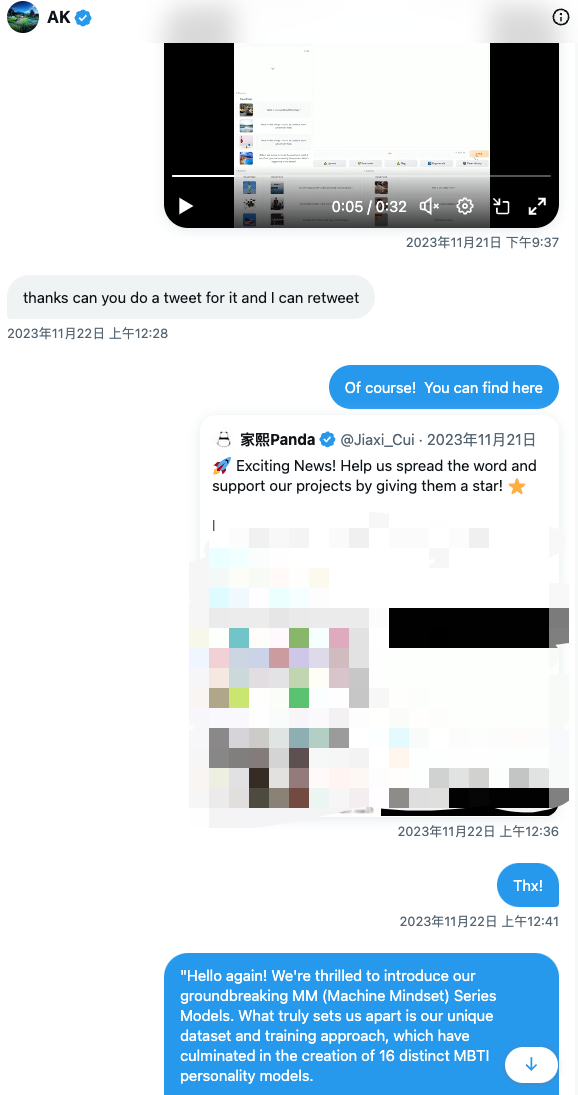Image resolution: width=578 pixels, height=1095 pixels.
Task: Click the 'Thx!' message bubble
Action: (528, 885)
